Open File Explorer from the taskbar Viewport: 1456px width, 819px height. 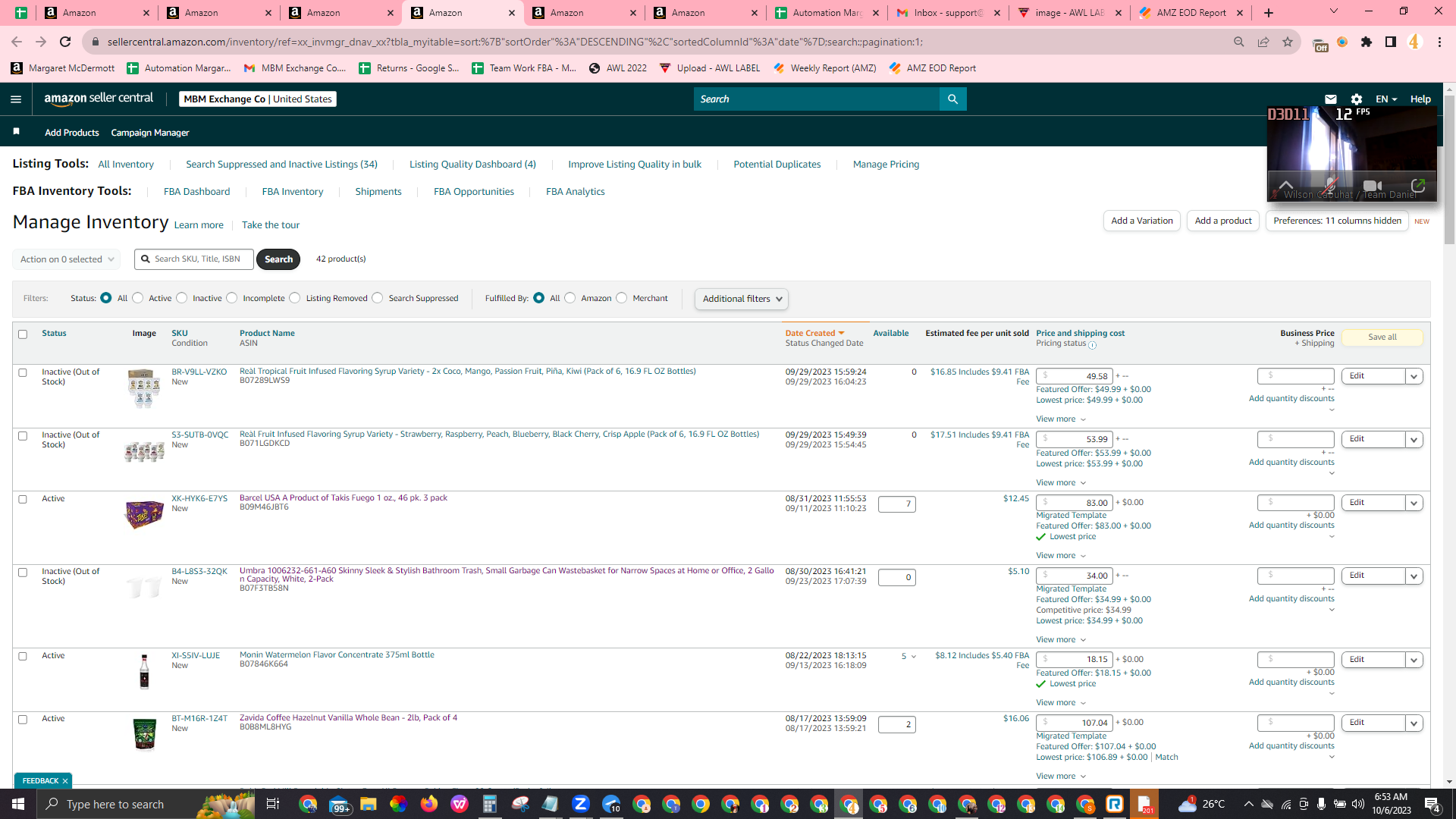pos(368,804)
